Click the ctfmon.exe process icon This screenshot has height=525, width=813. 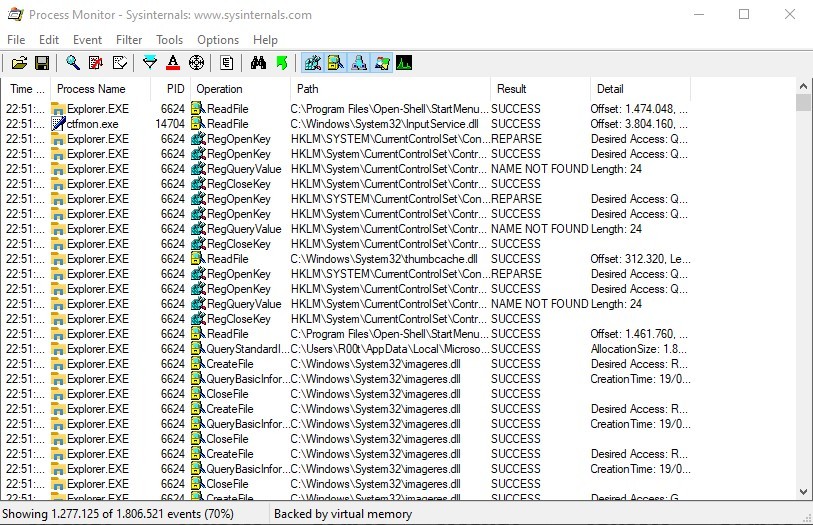pyautogui.click(x=58, y=124)
